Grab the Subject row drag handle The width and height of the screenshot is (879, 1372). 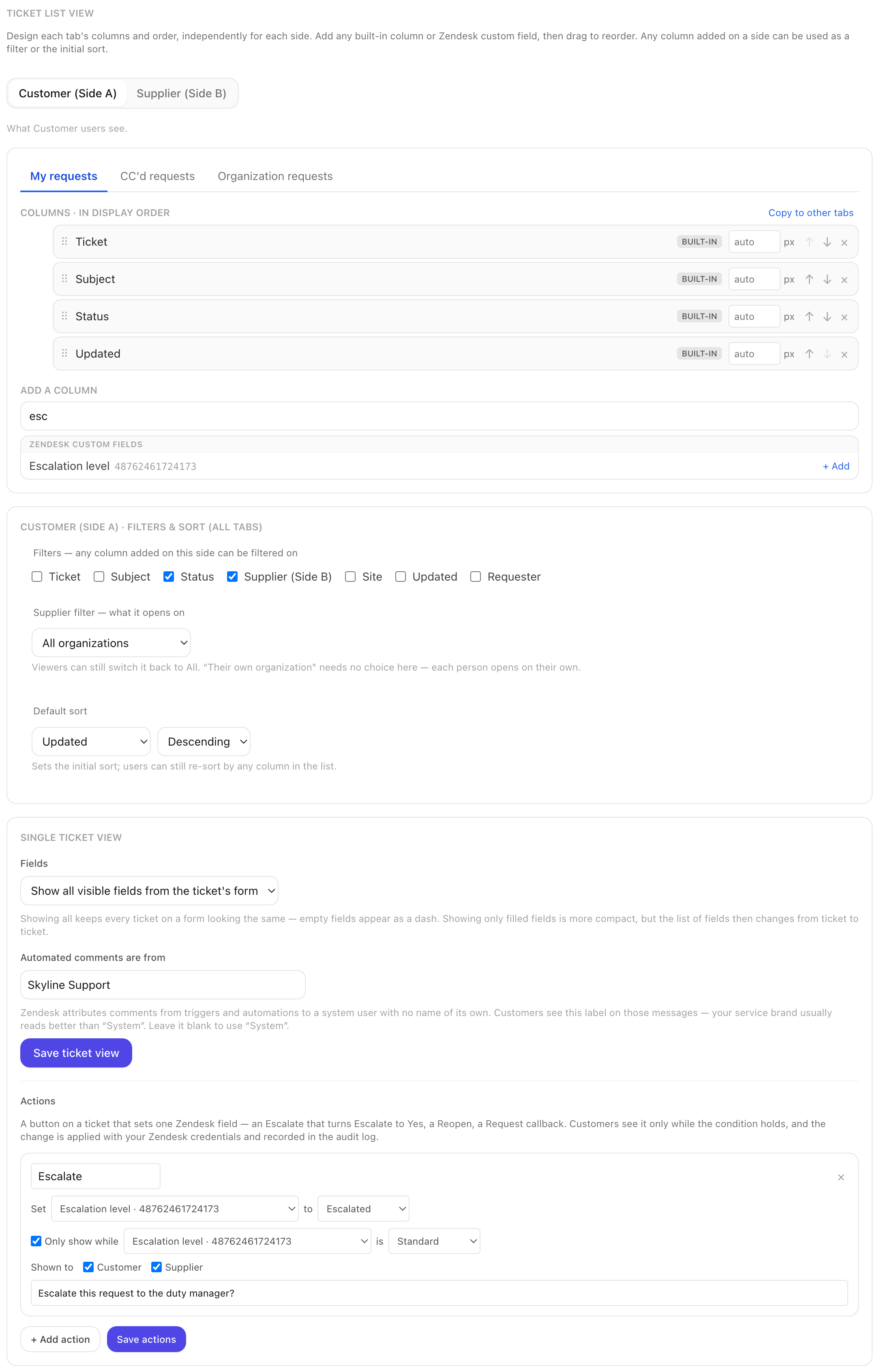64,279
